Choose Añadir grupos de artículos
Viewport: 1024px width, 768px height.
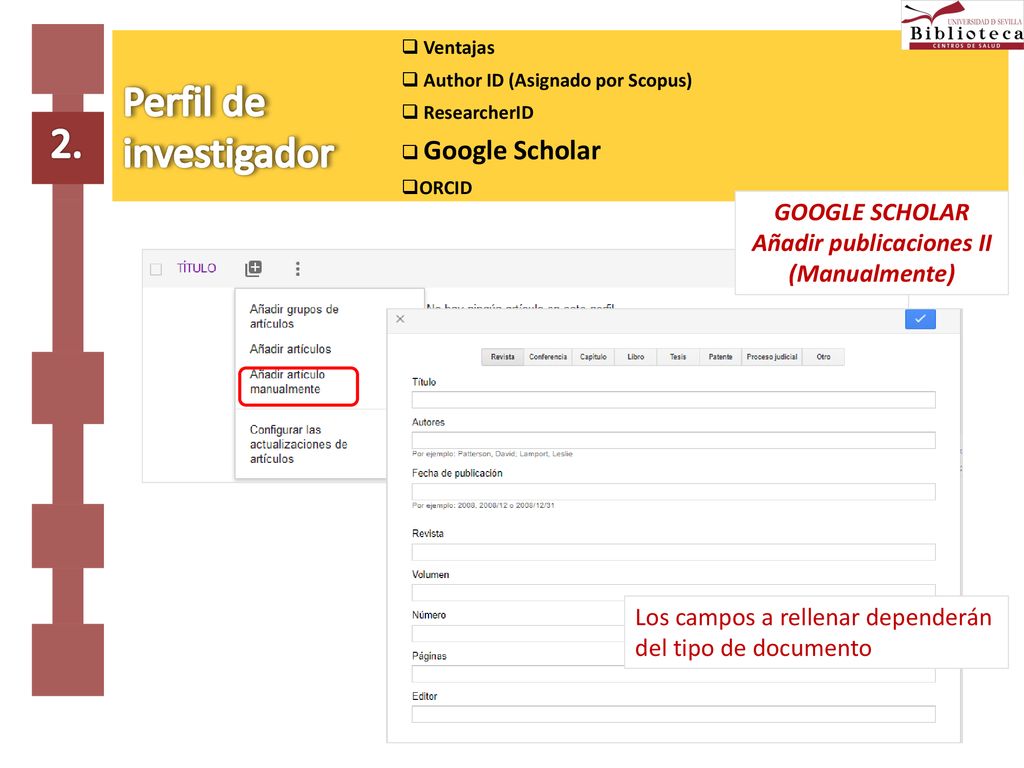294,316
